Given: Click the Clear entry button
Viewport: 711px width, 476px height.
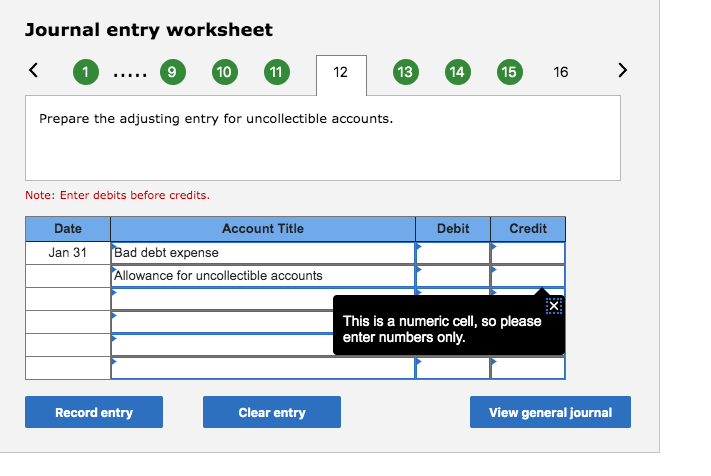Looking at the screenshot, I should pyautogui.click(x=272, y=412).
